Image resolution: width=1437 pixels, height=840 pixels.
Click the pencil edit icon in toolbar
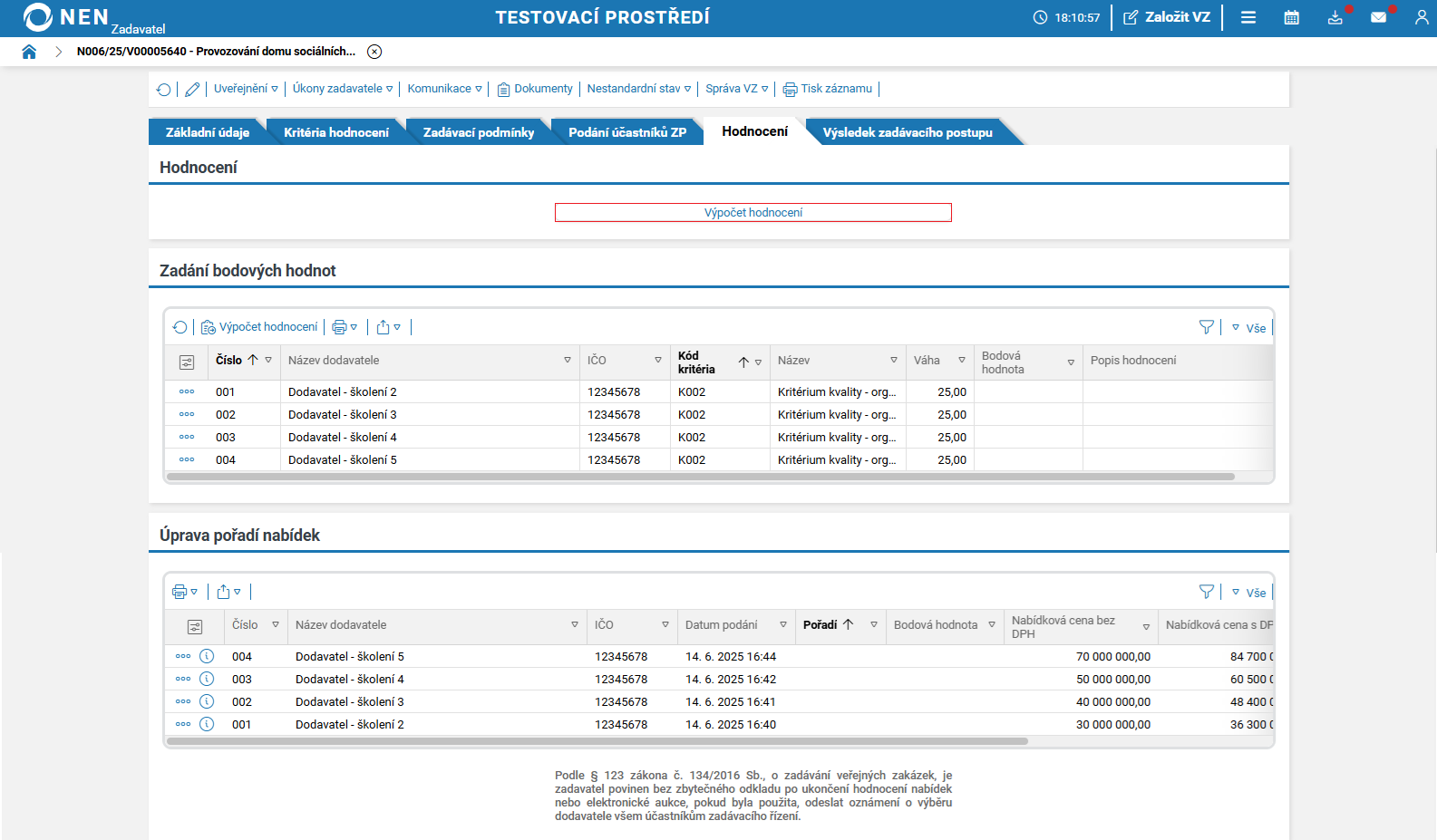(x=192, y=89)
